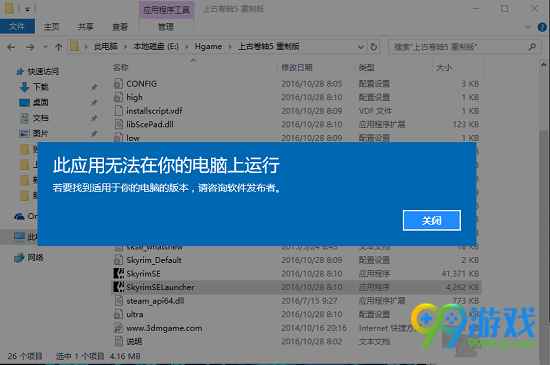550x365 pixels.
Task: Select the 应用程序工具 contextual tab
Action: click(166, 9)
